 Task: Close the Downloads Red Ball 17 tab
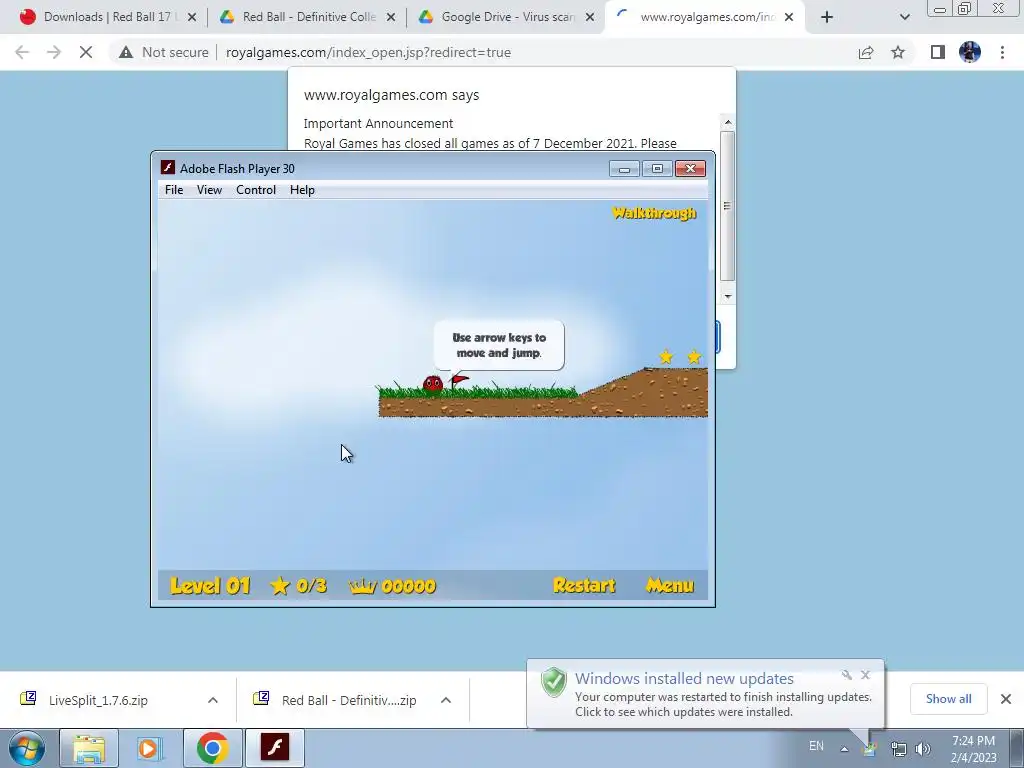[x=192, y=18]
